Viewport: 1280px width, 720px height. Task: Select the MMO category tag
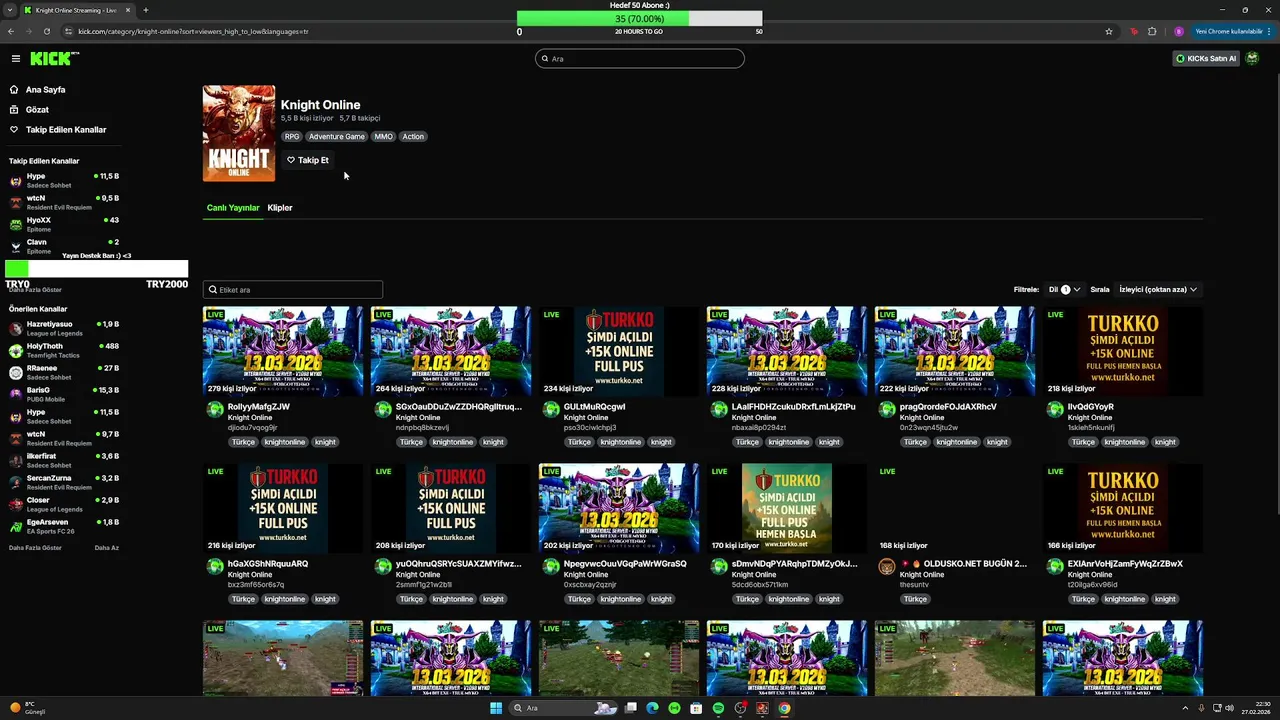(384, 137)
